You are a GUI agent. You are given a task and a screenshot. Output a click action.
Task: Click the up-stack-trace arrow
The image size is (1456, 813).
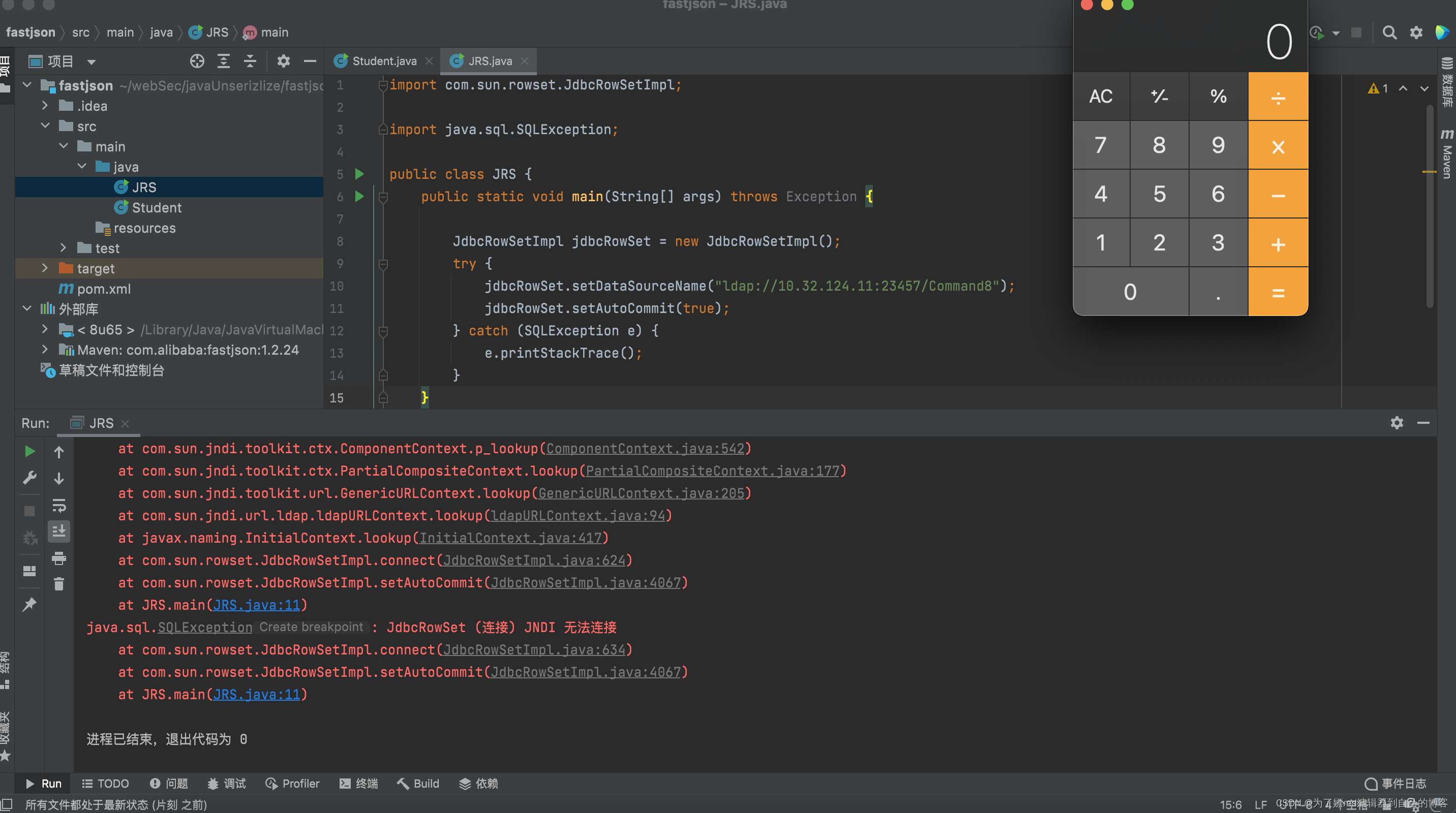click(x=59, y=452)
